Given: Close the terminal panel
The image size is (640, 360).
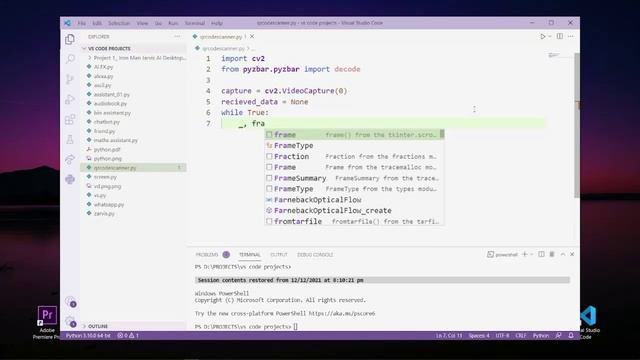Looking at the screenshot, I should [x=572, y=254].
